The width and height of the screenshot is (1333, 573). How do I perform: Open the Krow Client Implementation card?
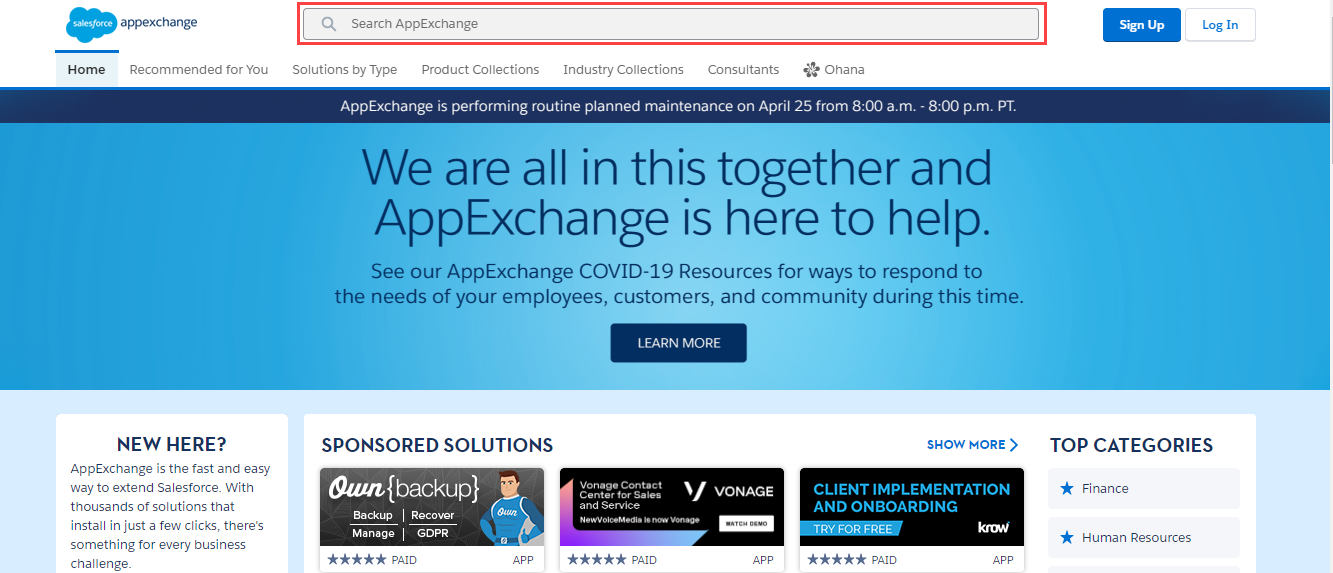coord(912,519)
